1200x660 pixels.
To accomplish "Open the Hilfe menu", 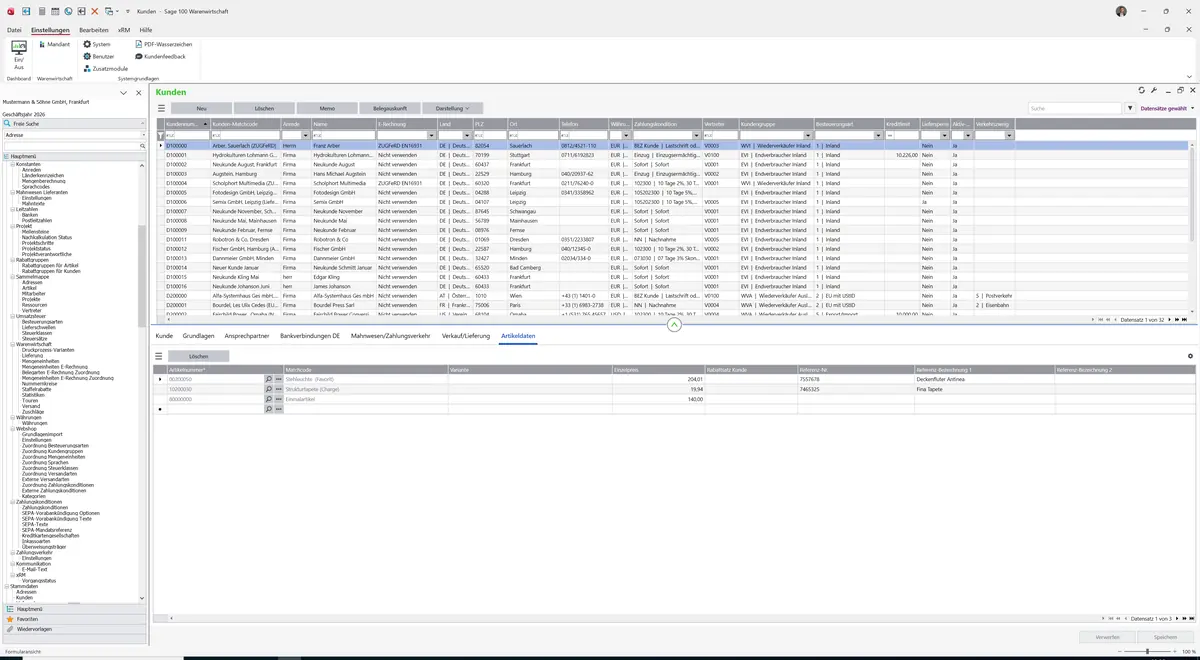I will [146, 30].
